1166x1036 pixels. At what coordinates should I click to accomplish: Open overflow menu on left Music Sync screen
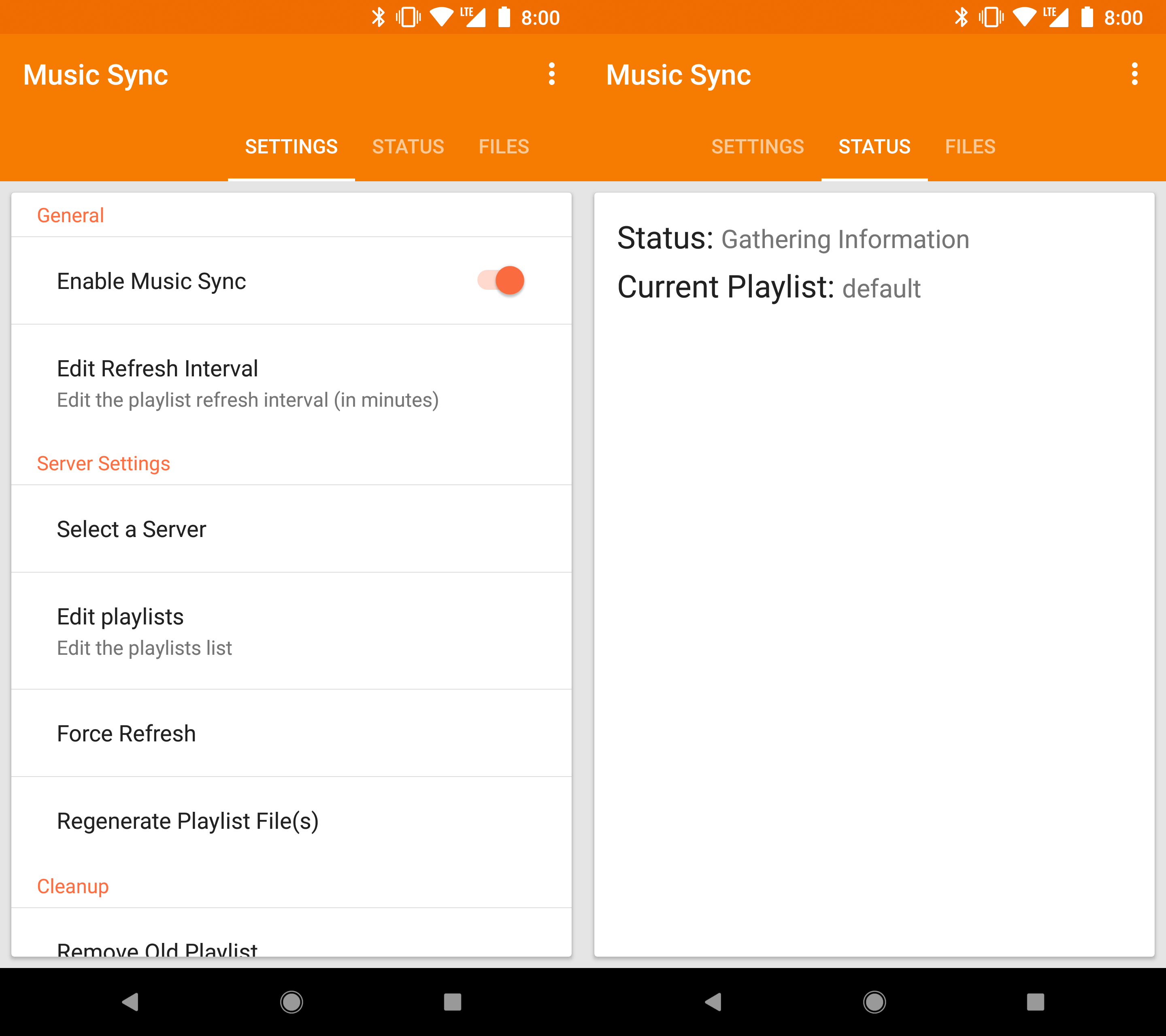551,74
